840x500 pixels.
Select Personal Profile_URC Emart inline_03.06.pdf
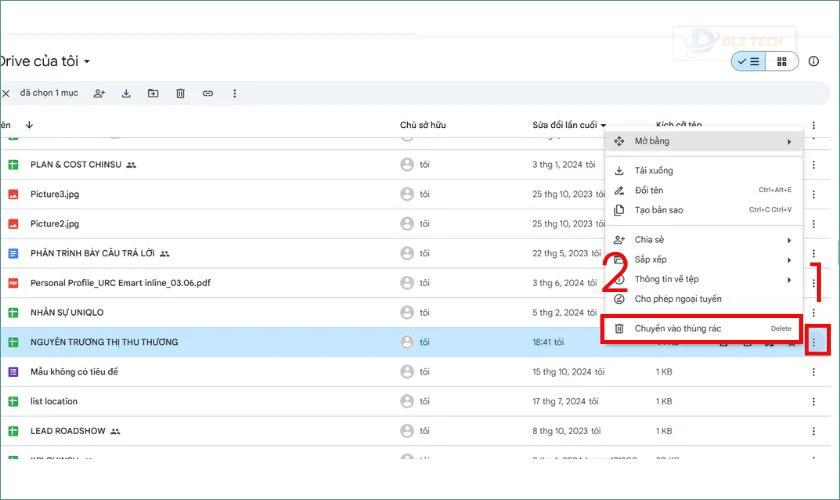[120, 282]
